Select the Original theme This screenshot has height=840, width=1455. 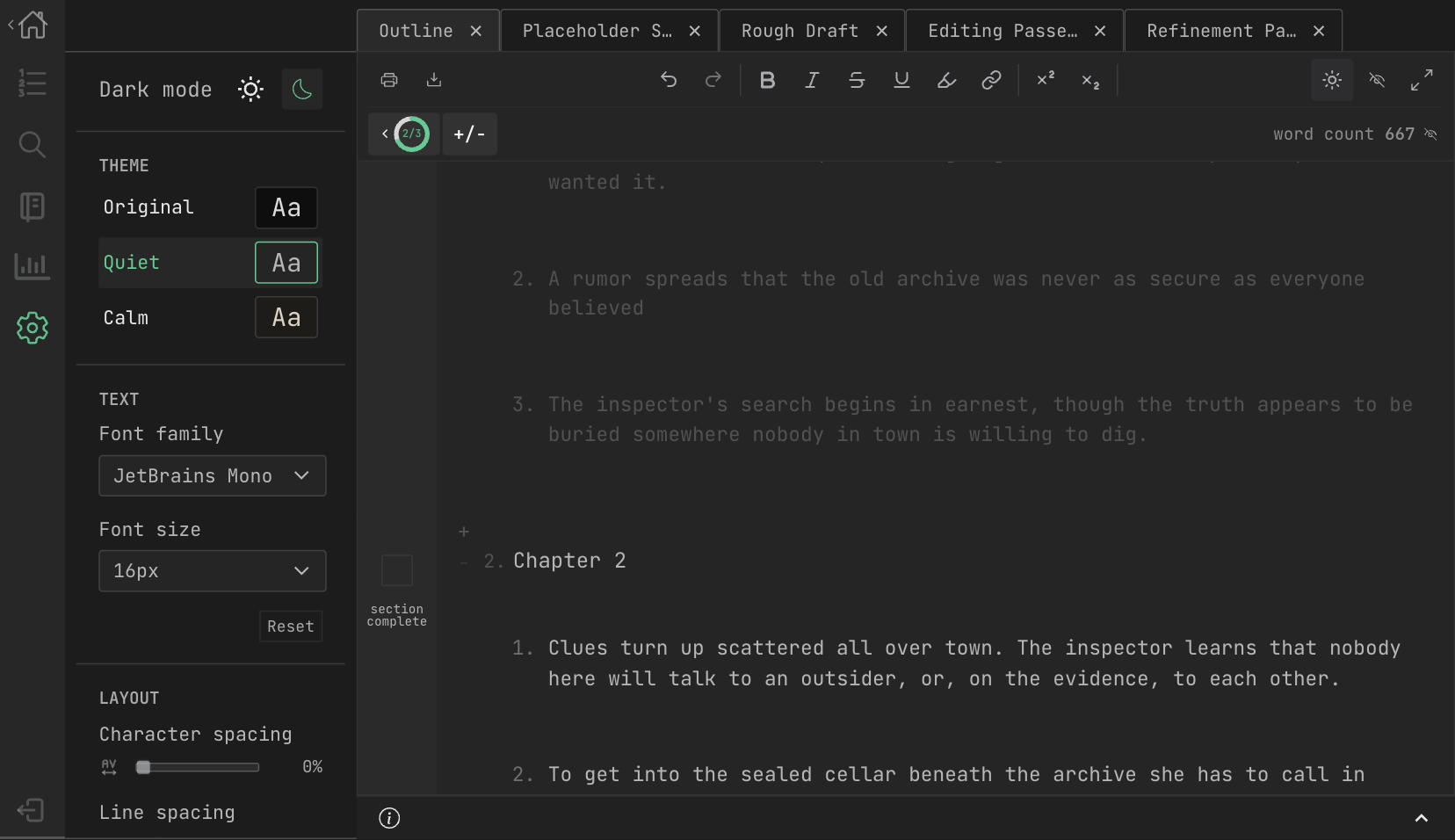[x=210, y=207]
